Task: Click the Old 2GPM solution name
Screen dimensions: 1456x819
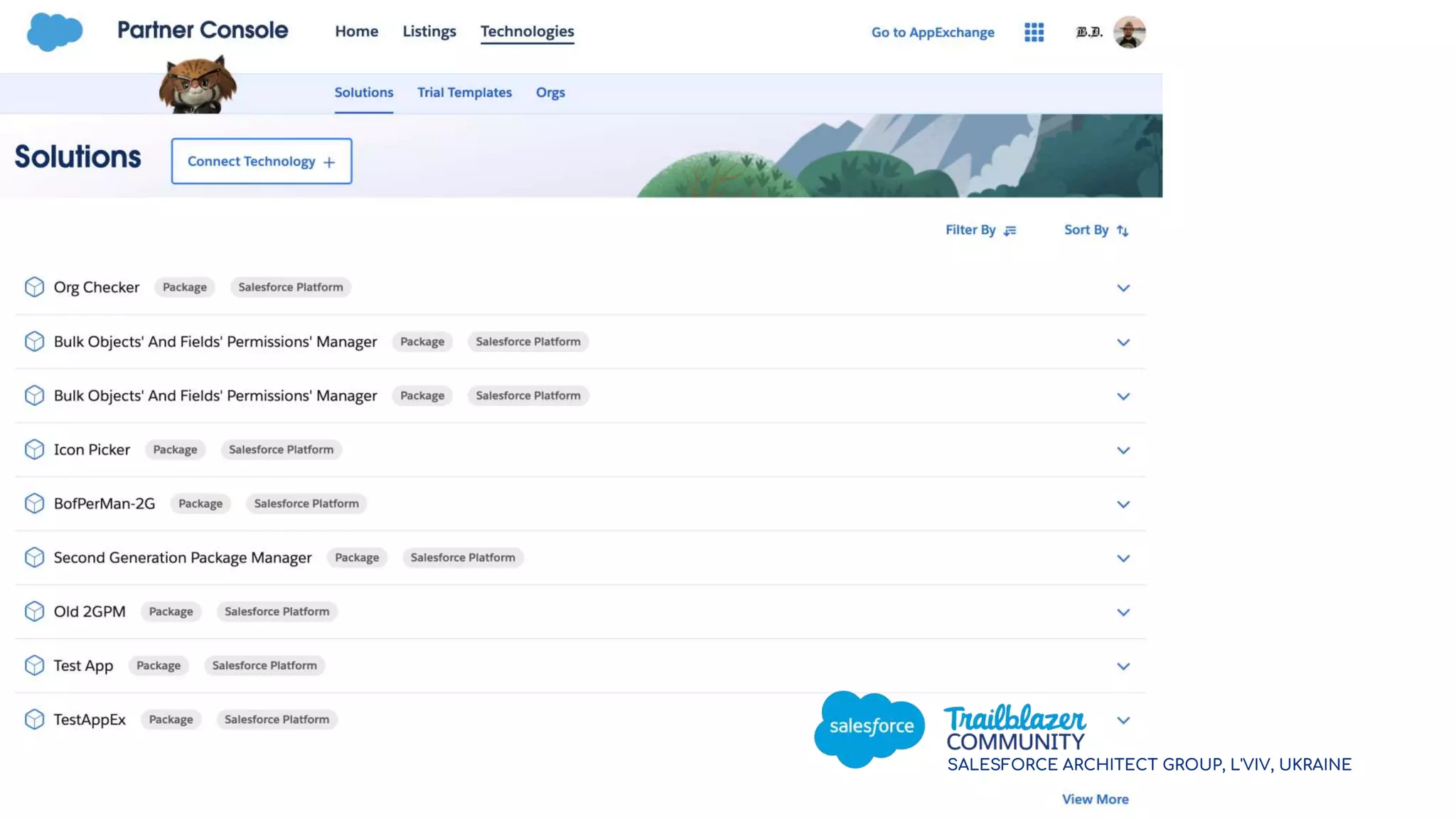Action: coord(90,611)
